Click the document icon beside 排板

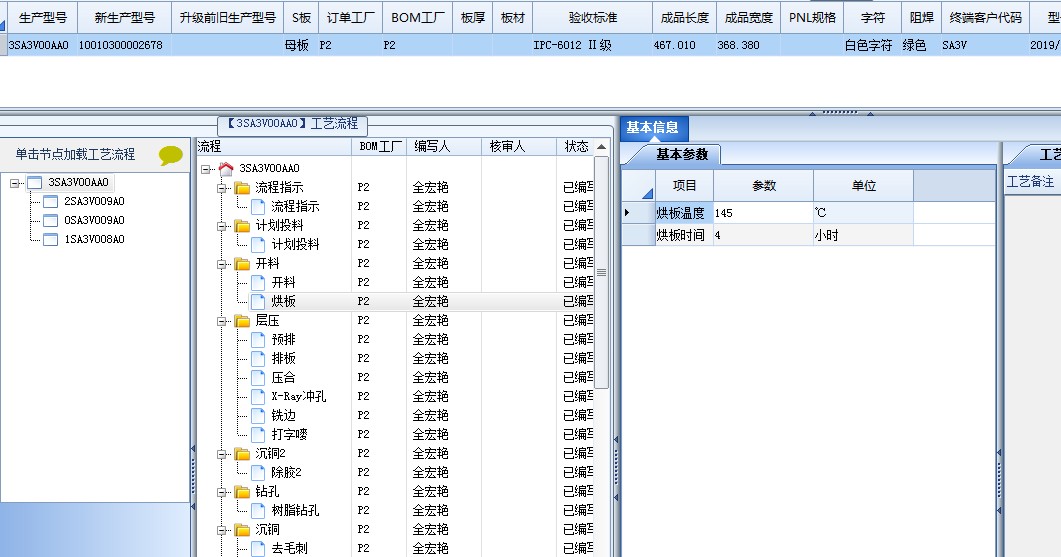coord(258,358)
